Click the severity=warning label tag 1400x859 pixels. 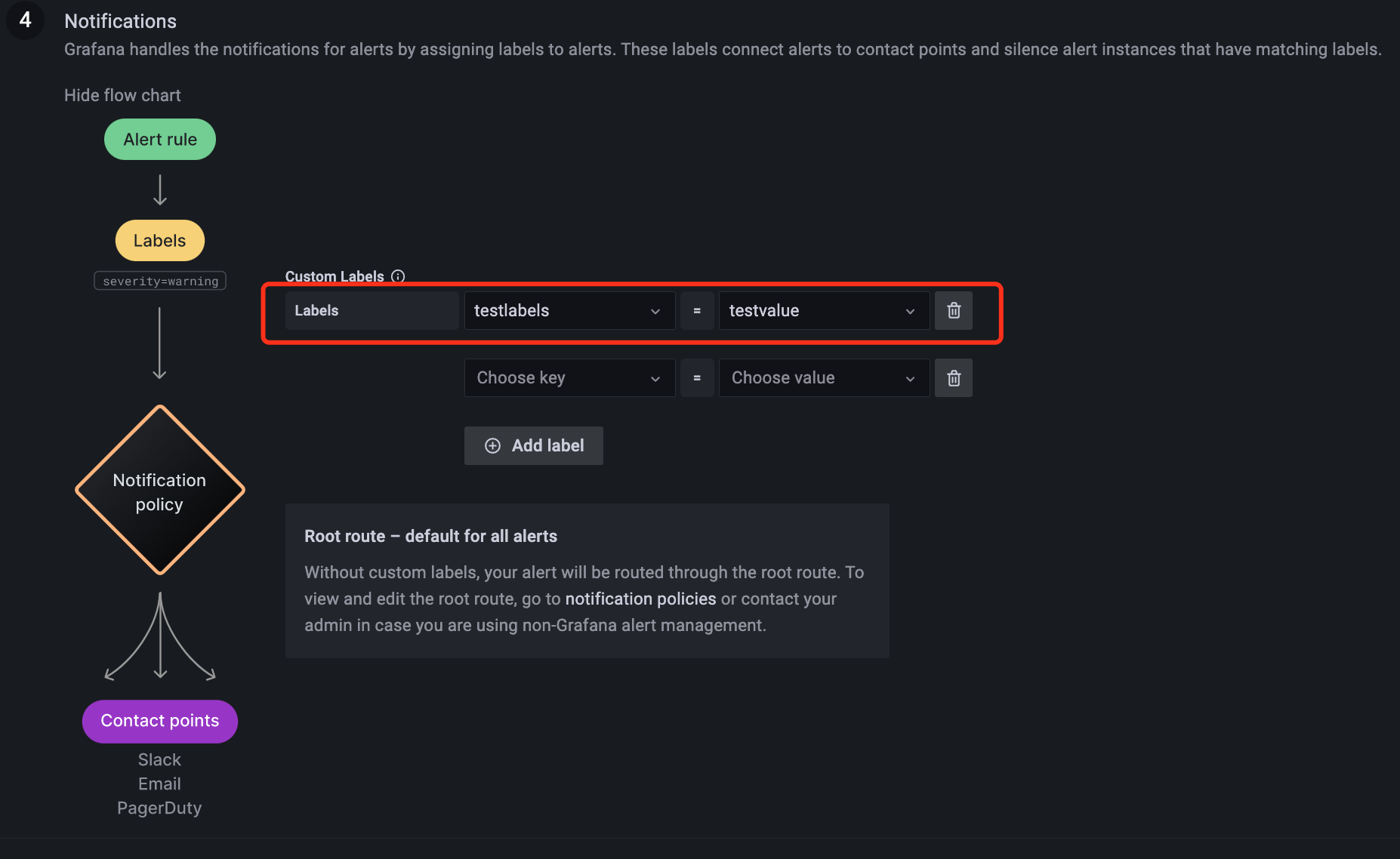coord(160,282)
